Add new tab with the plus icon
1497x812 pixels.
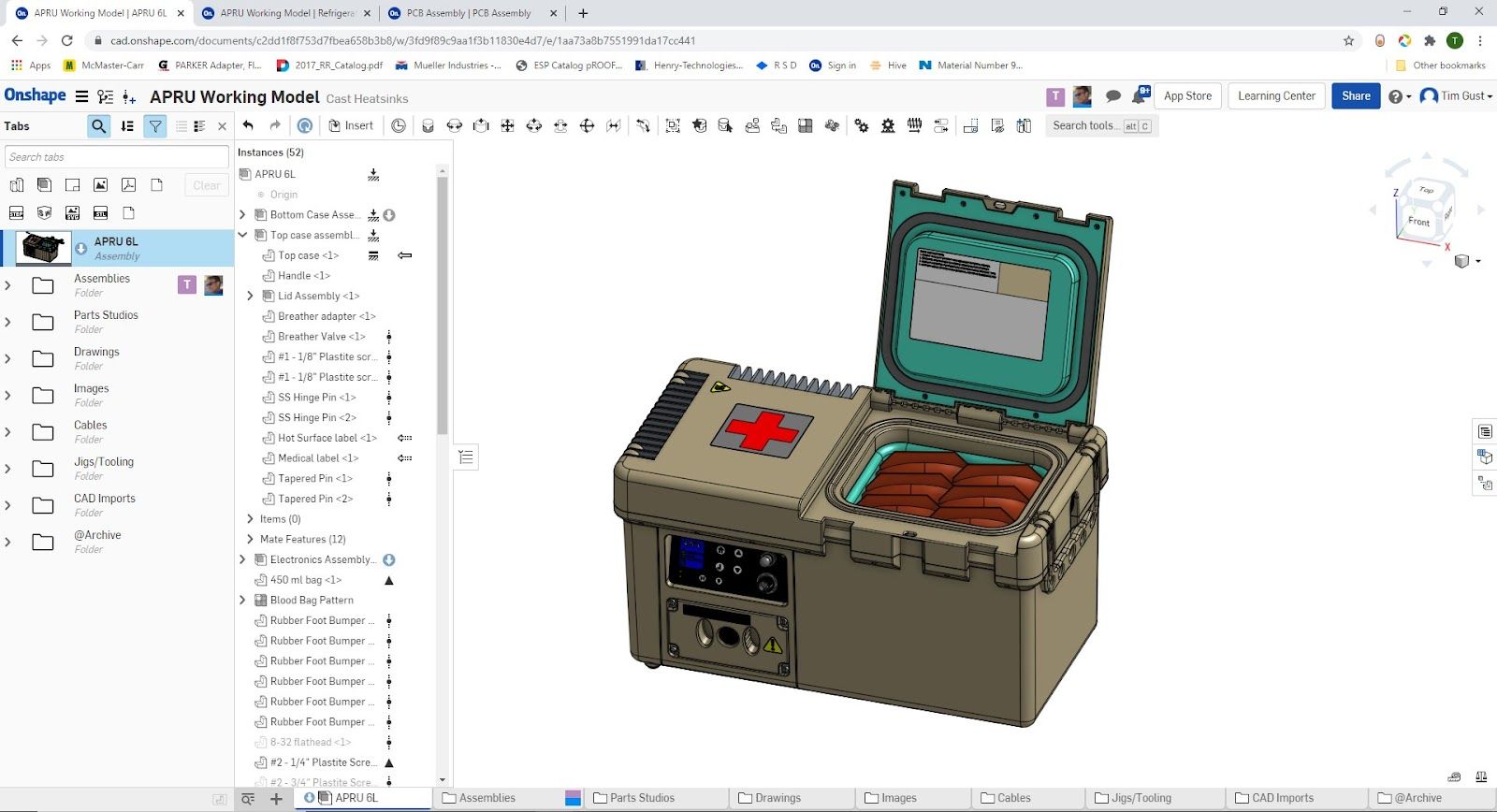[276, 798]
